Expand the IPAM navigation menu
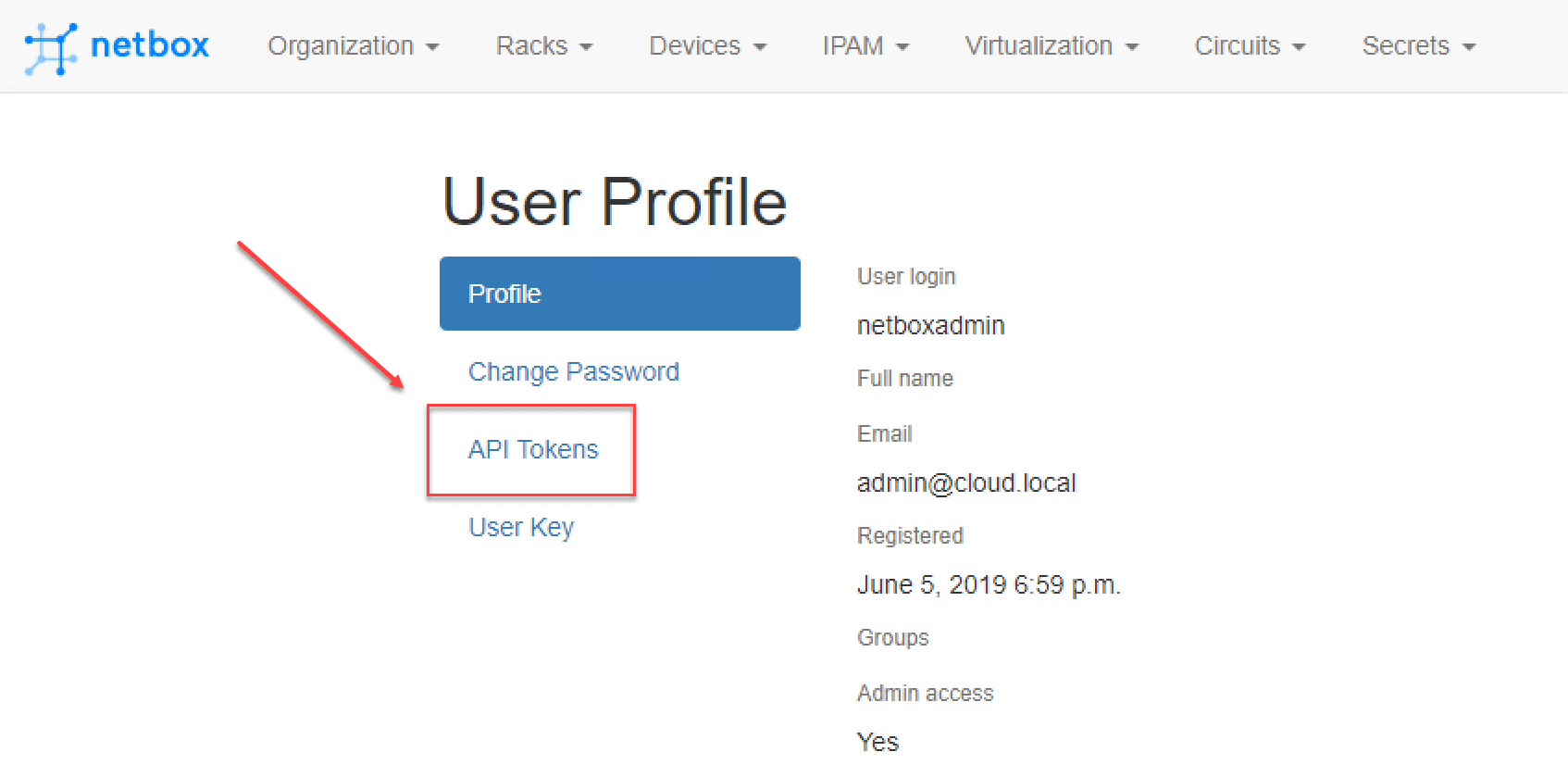Image resolution: width=1568 pixels, height=777 pixels. (x=865, y=46)
